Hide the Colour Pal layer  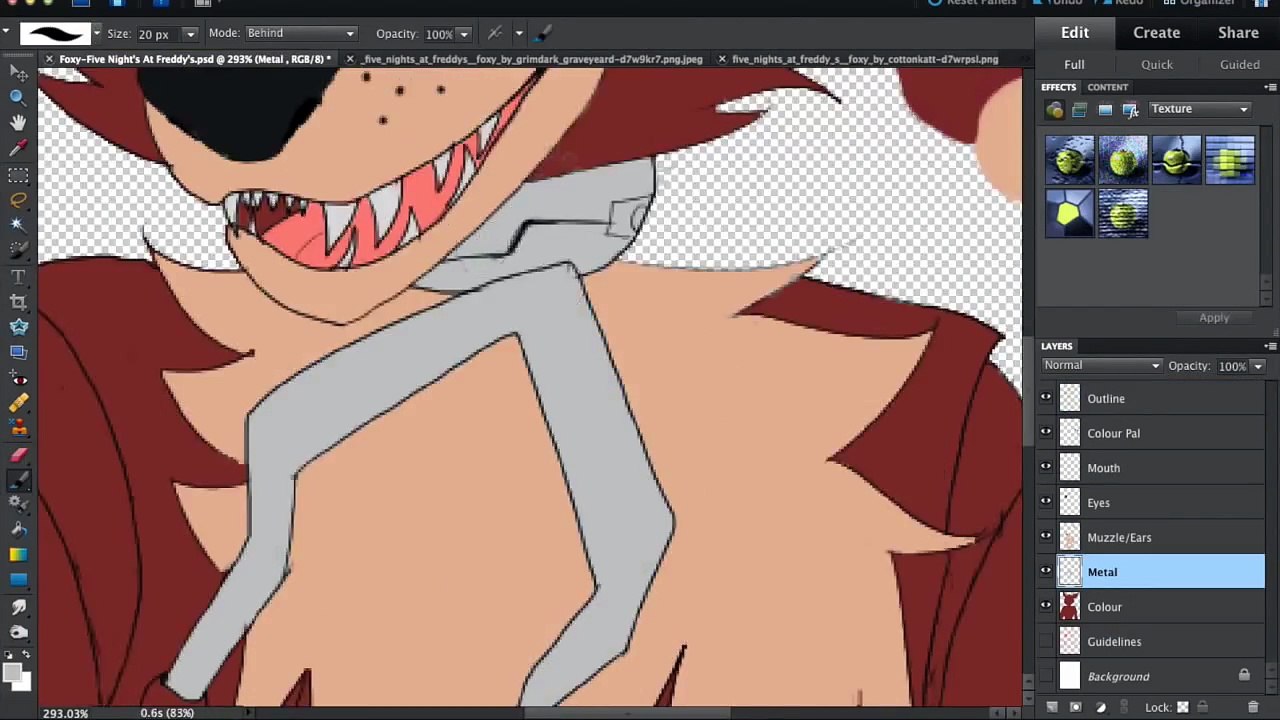click(1046, 433)
